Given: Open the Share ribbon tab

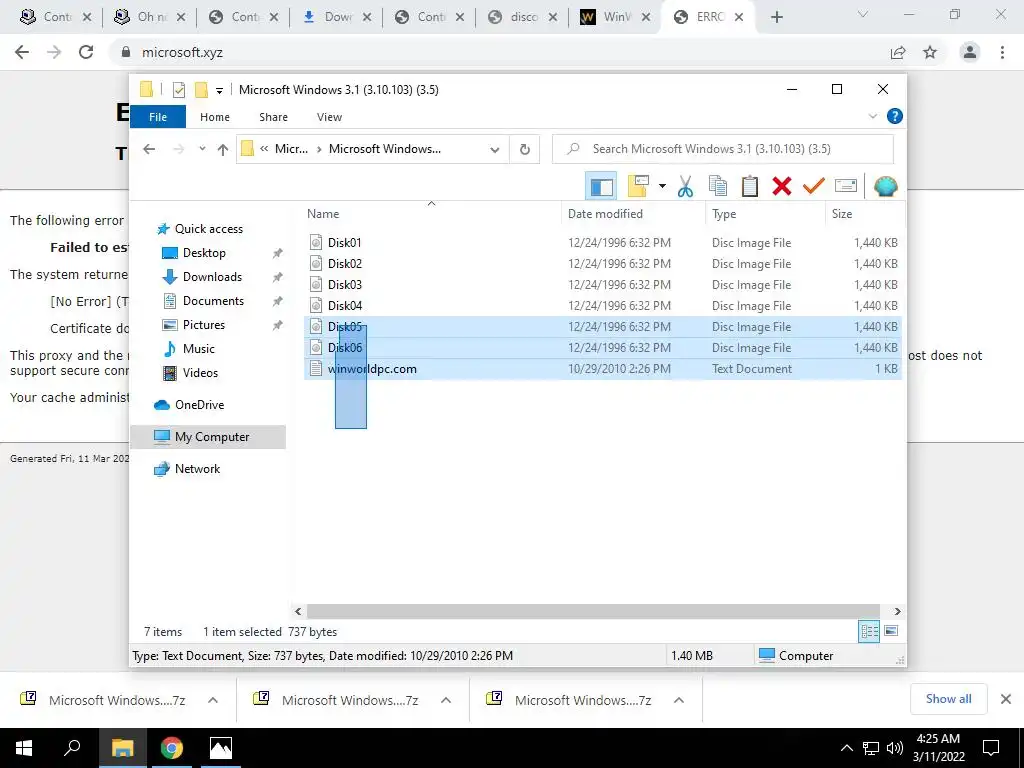Looking at the screenshot, I should 273,117.
